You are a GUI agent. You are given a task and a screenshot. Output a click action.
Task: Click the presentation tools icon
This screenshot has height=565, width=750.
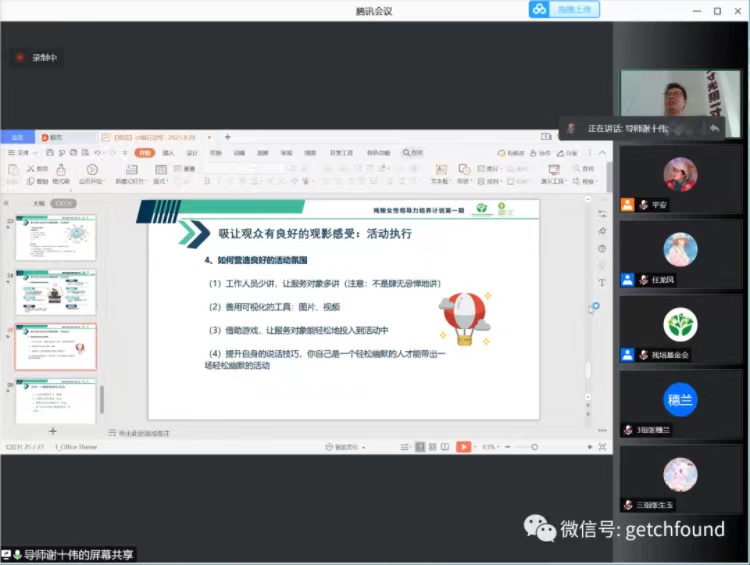click(x=552, y=171)
